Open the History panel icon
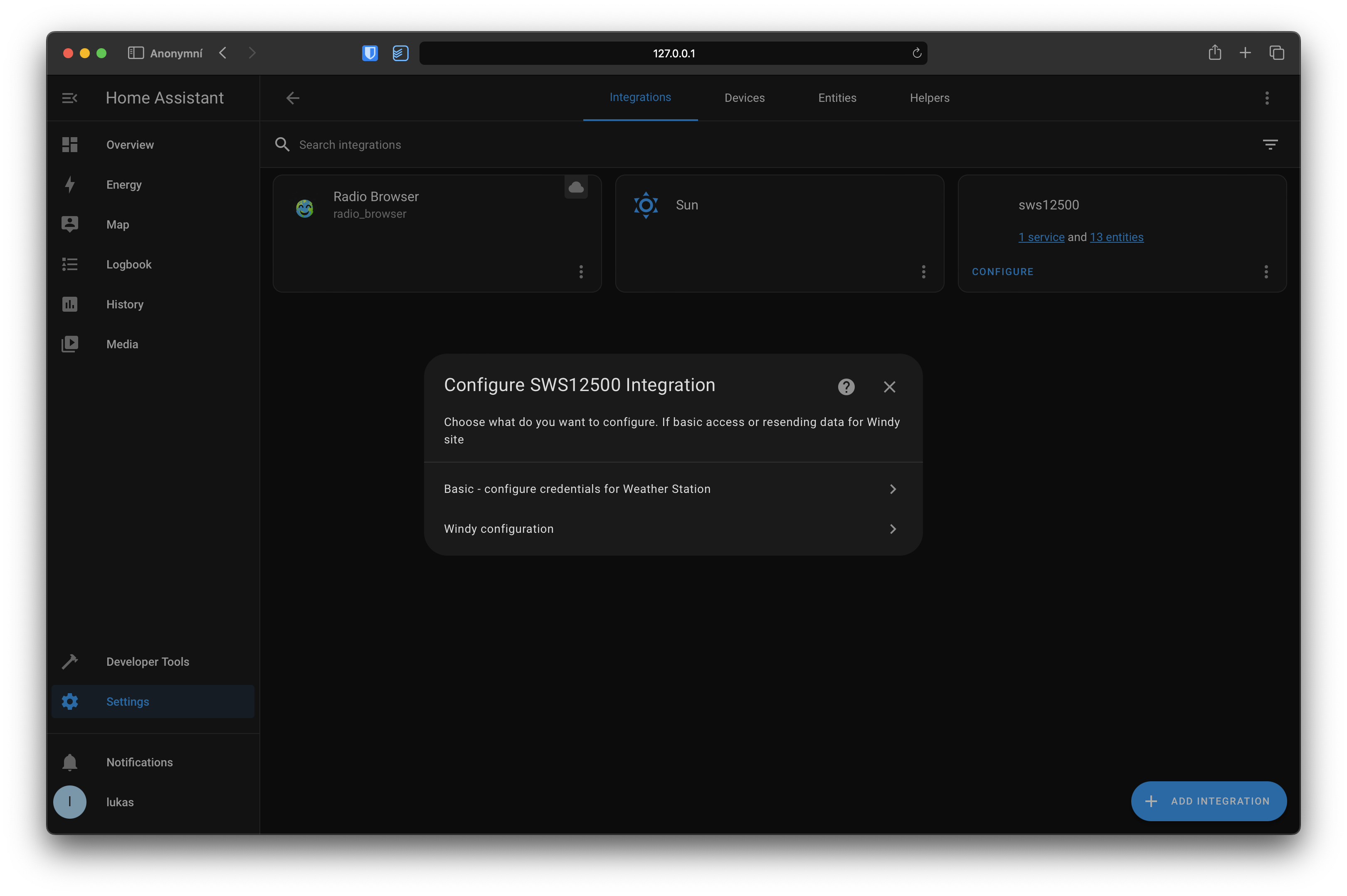Image resolution: width=1347 pixels, height=896 pixels. point(69,304)
